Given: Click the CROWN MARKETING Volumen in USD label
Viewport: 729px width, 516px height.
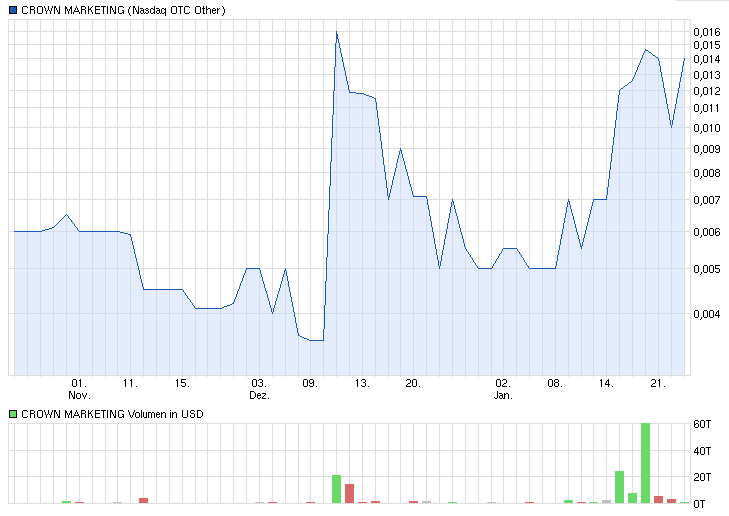Looking at the screenshot, I should 111,413.
